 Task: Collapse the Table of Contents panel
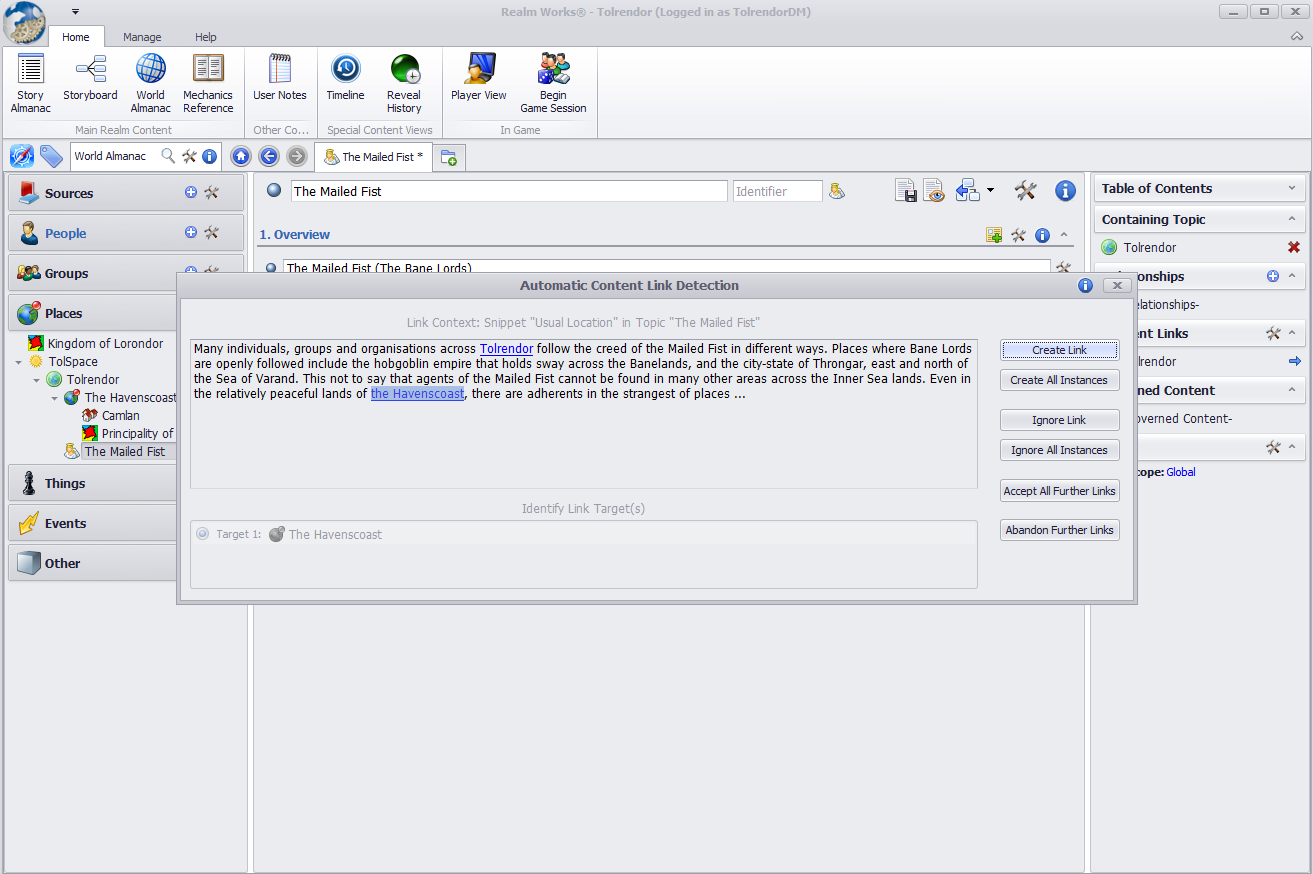coord(1291,188)
